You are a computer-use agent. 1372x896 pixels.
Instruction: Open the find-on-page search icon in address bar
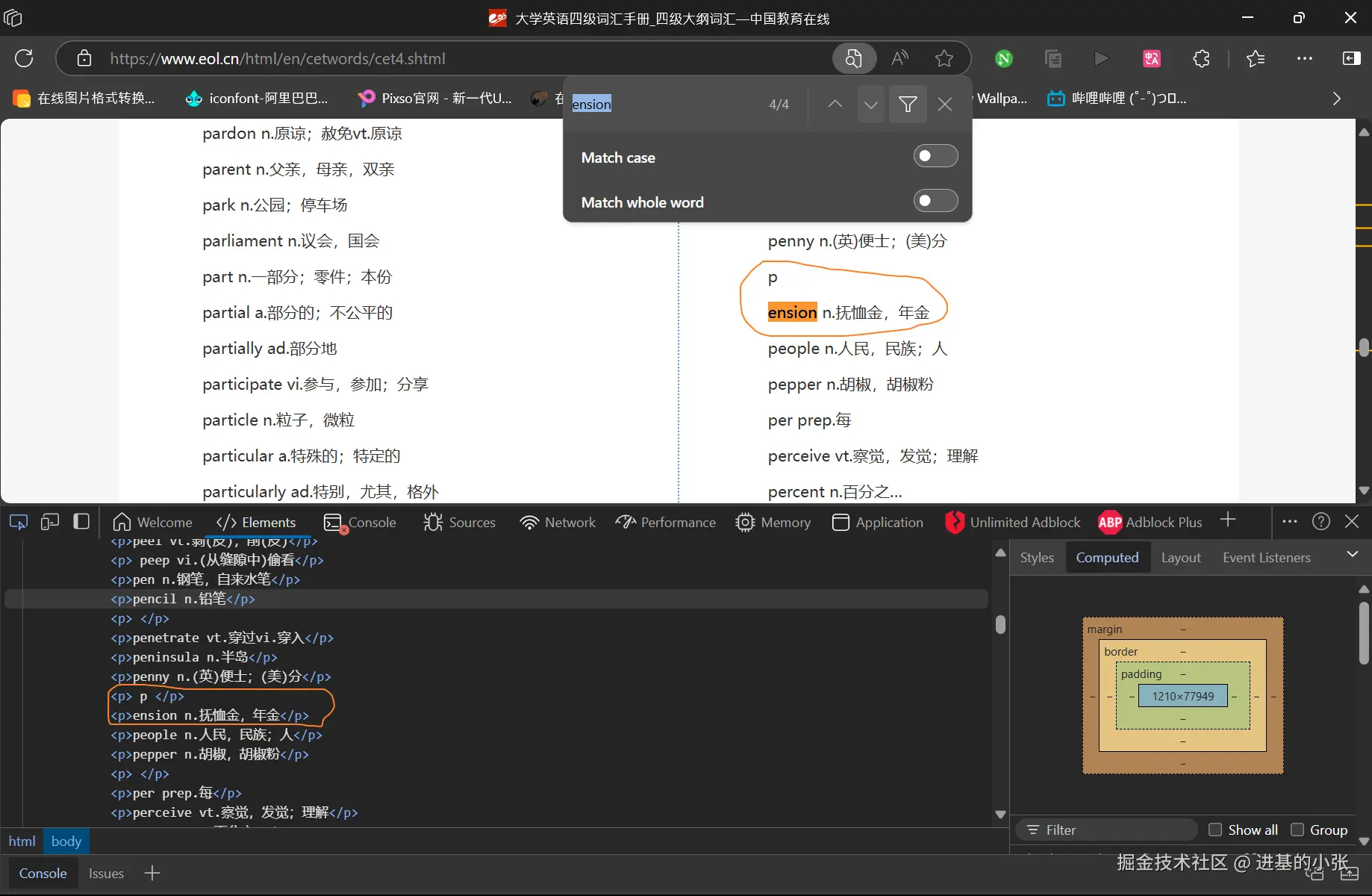[x=853, y=58]
